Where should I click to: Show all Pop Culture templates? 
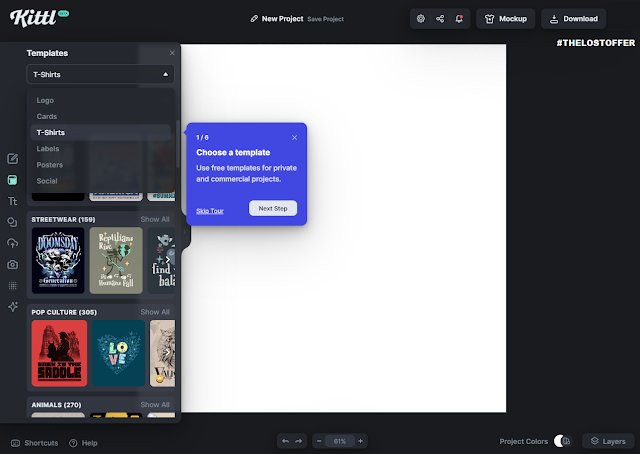155,312
